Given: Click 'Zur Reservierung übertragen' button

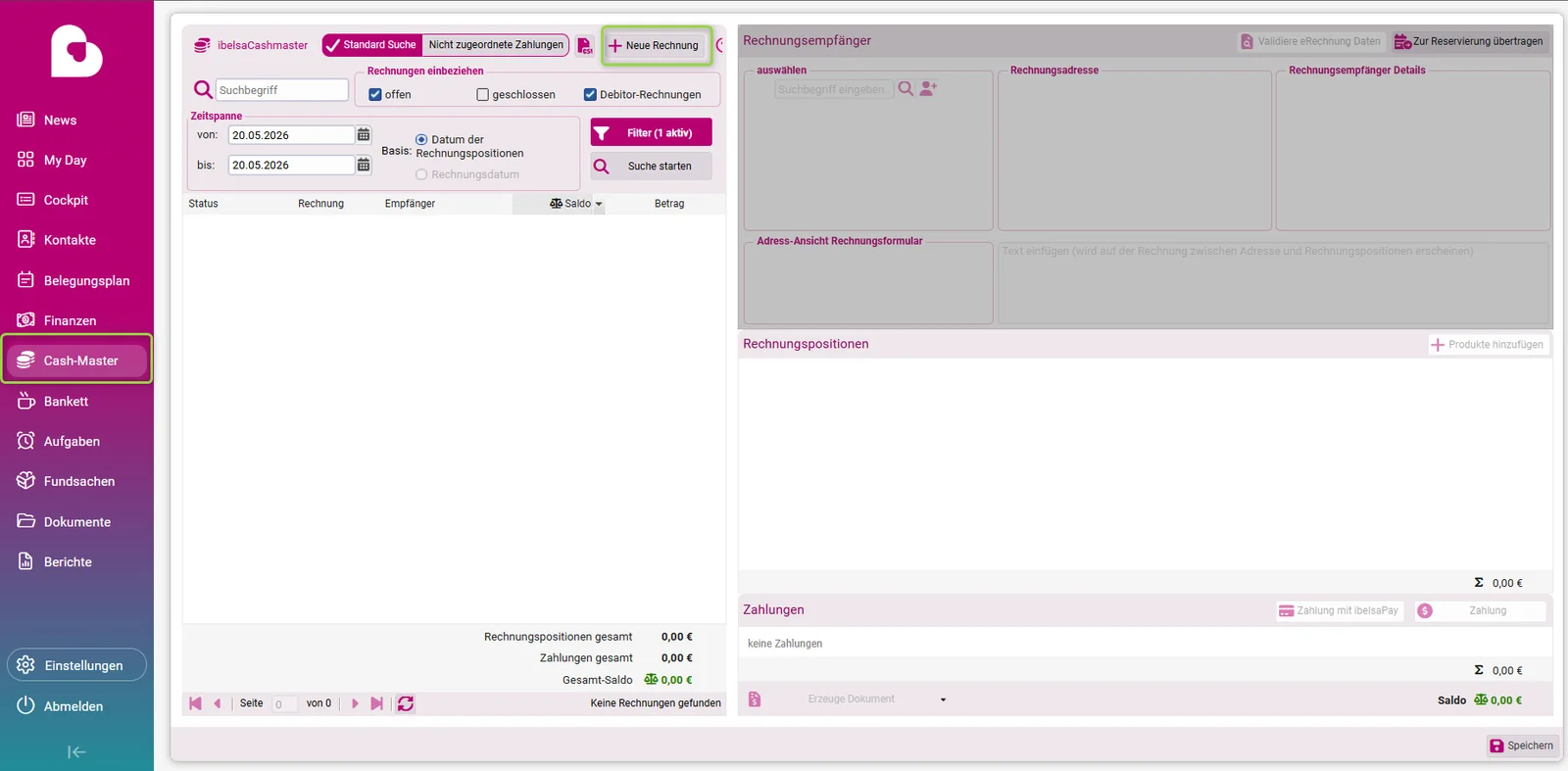Looking at the screenshot, I should 1469,41.
